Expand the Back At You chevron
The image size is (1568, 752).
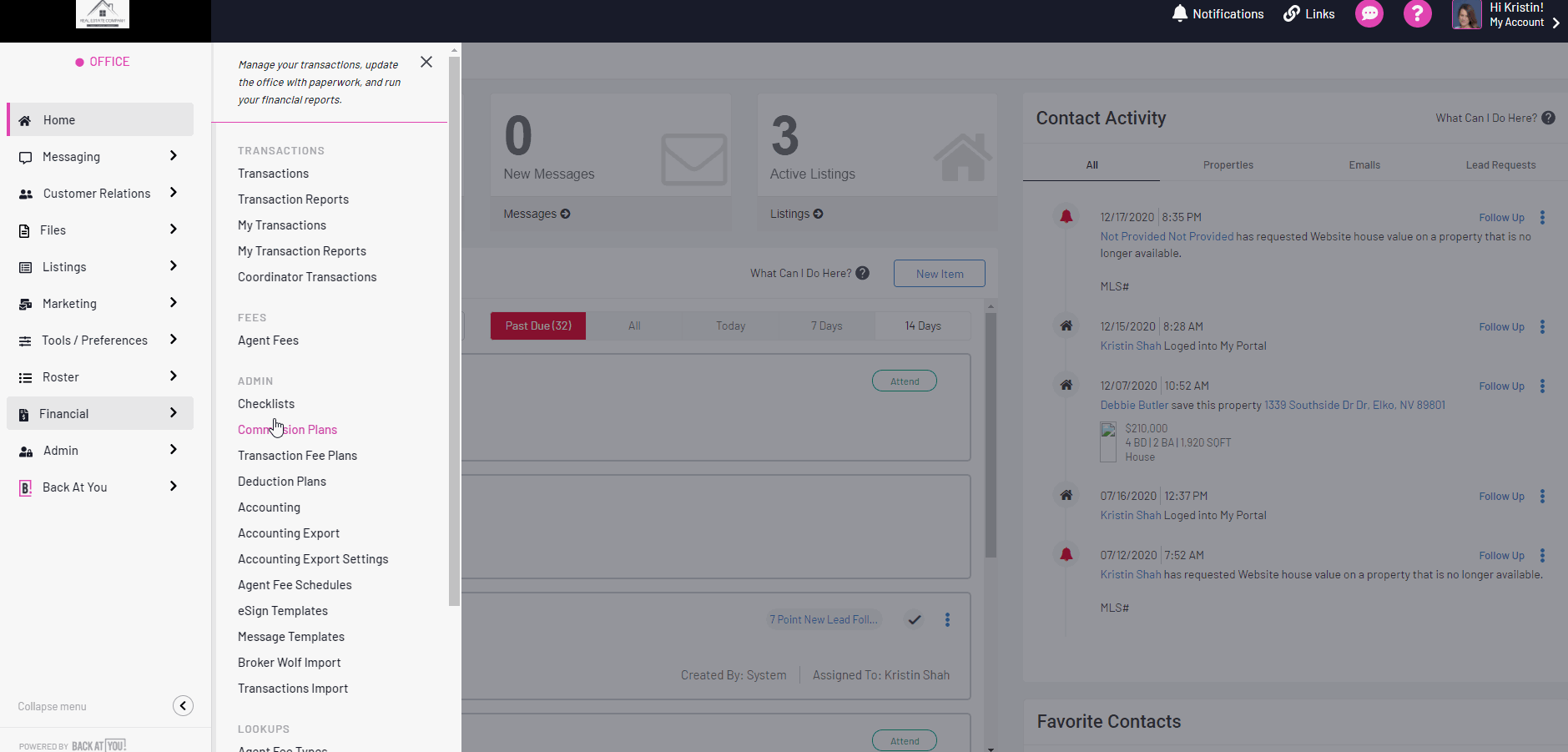pyautogui.click(x=173, y=487)
